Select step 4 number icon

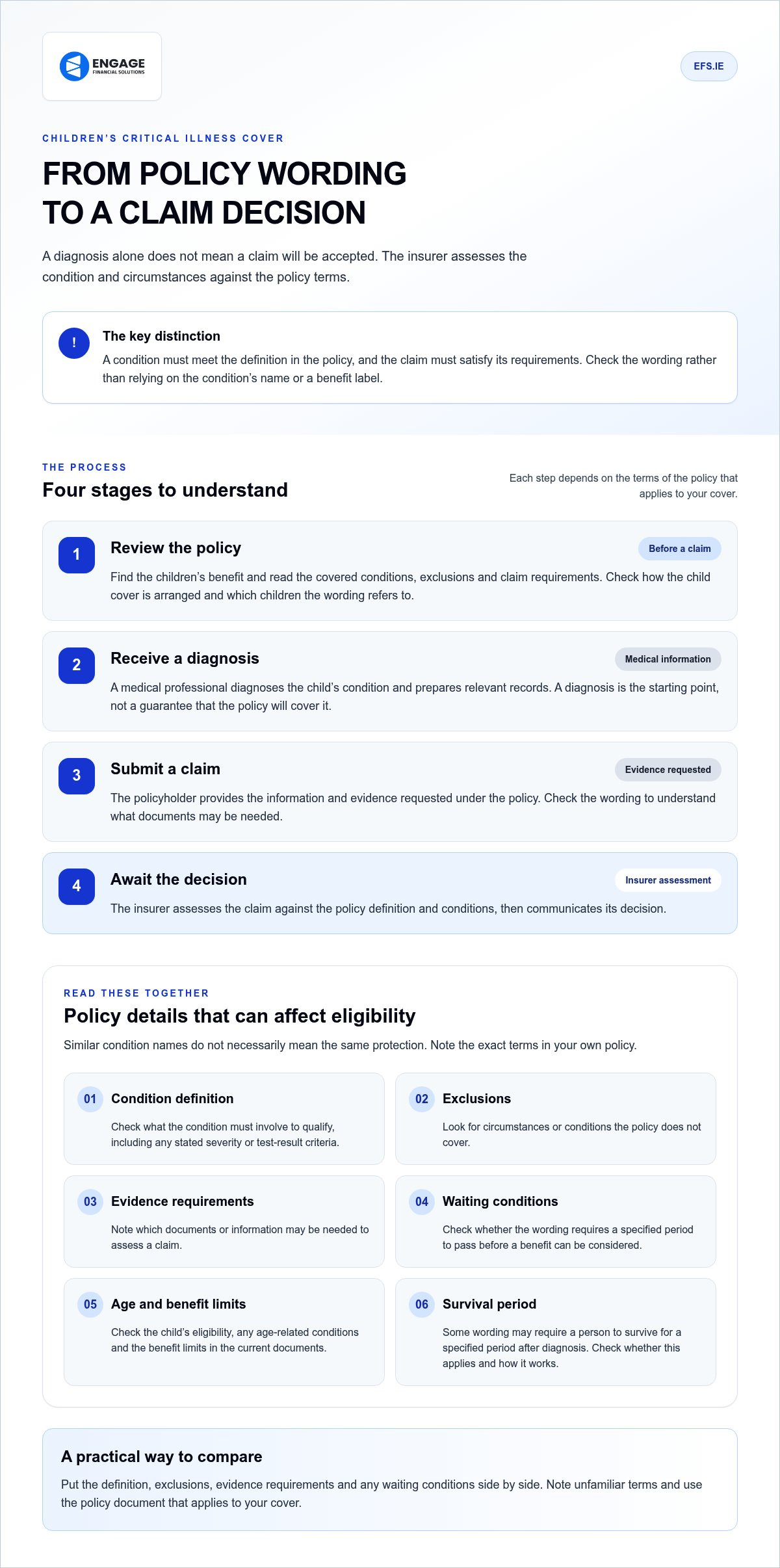tap(77, 887)
